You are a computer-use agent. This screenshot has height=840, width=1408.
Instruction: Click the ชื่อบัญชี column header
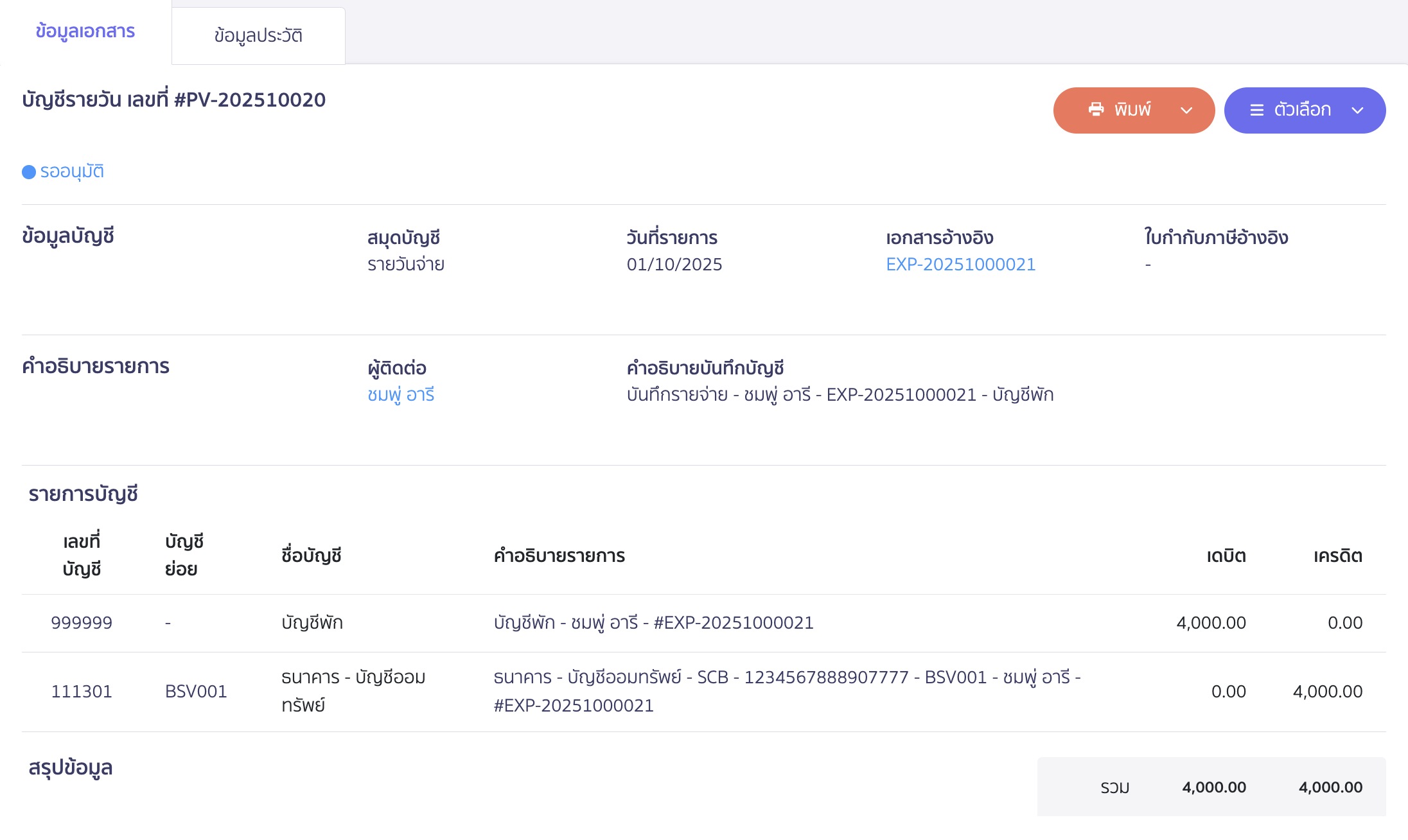(x=312, y=556)
